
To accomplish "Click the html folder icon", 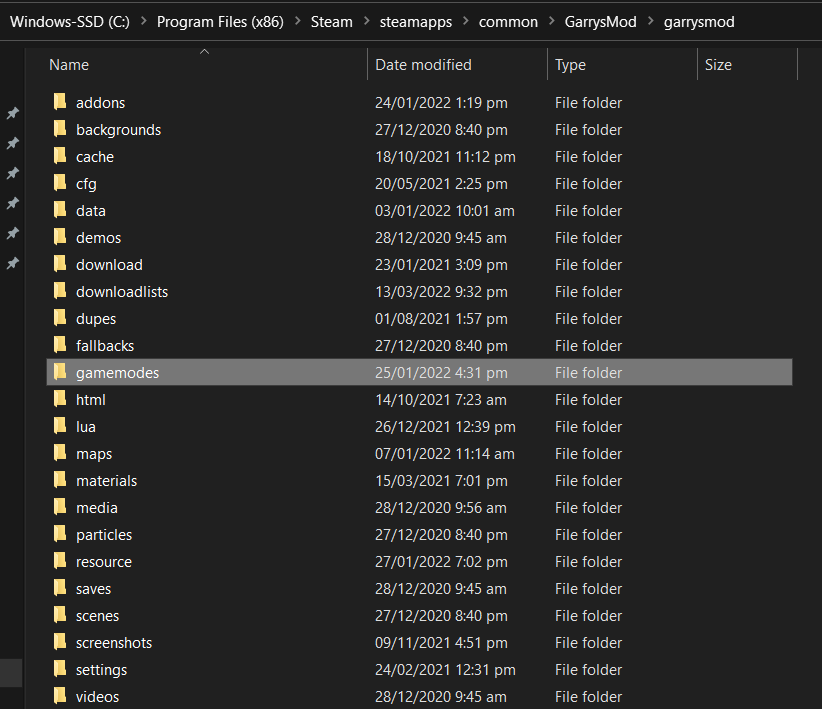I will tap(60, 399).
